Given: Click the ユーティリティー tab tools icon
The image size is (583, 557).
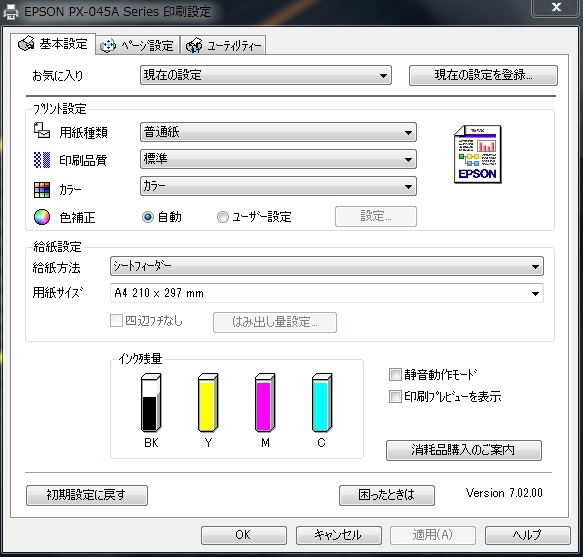Looking at the screenshot, I should click(194, 46).
